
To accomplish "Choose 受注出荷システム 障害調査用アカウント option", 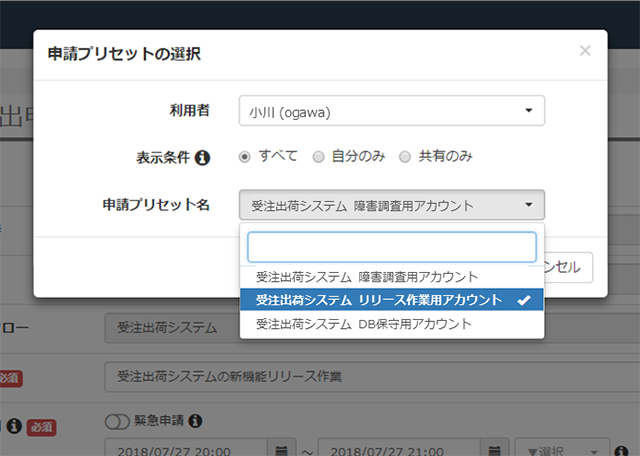I will (x=391, y=277).
